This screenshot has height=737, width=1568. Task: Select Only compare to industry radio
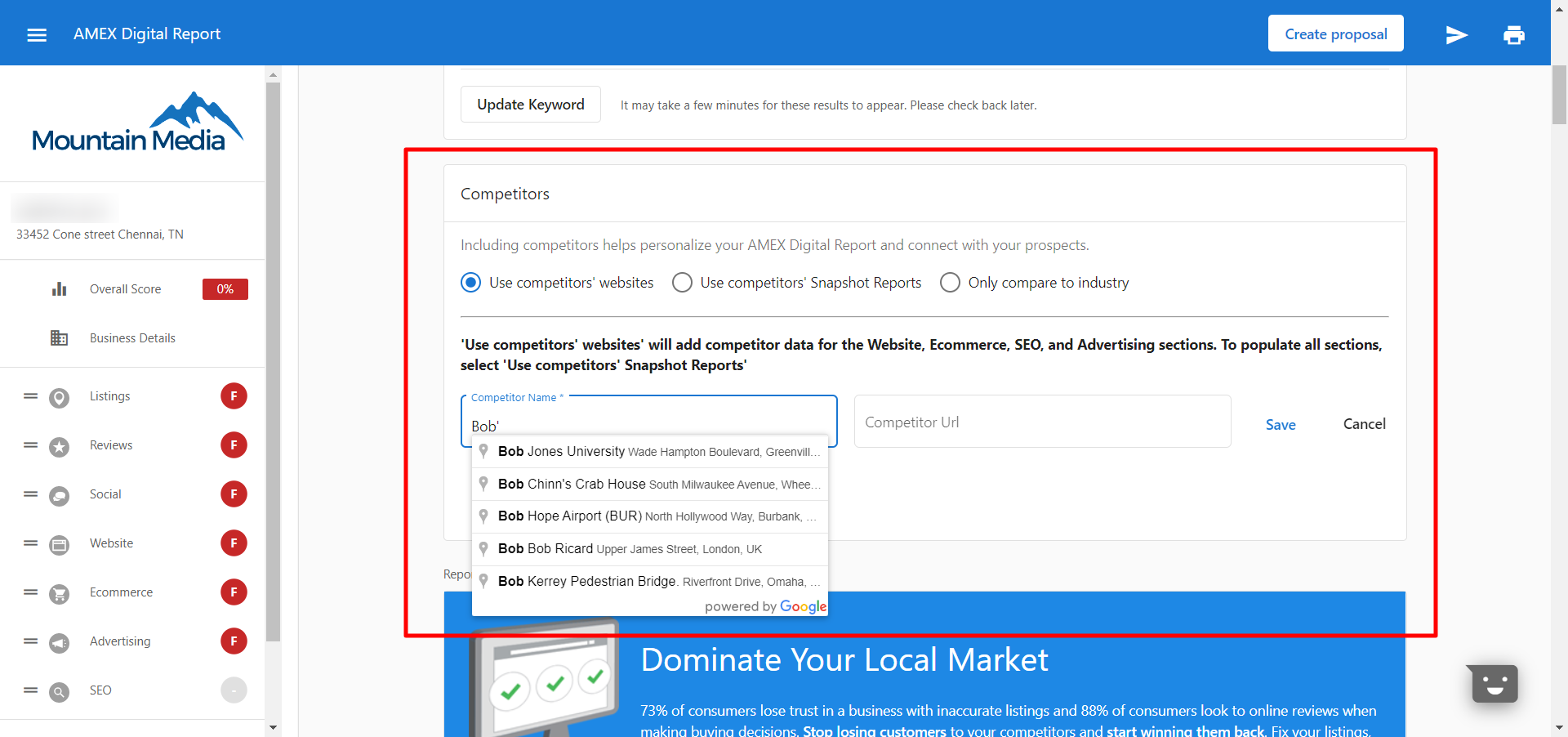950,283
